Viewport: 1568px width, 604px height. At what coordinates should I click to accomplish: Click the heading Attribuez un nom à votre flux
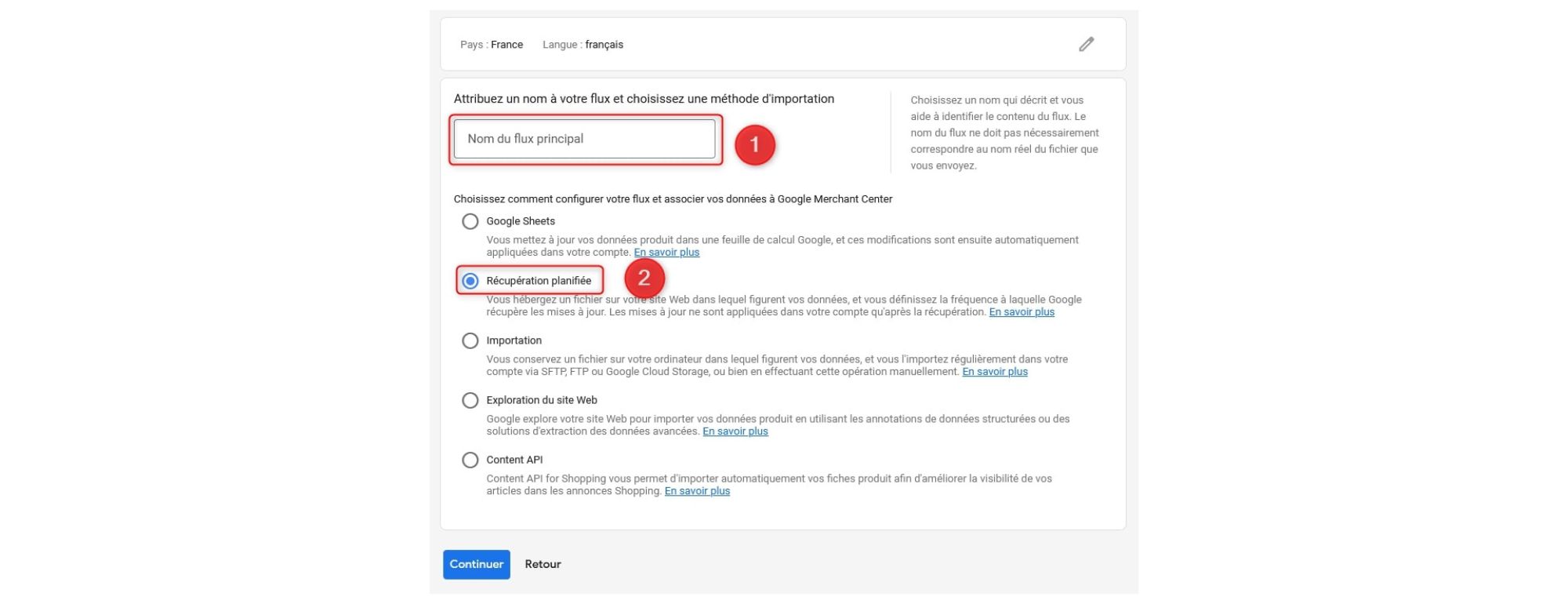[644, 99]
